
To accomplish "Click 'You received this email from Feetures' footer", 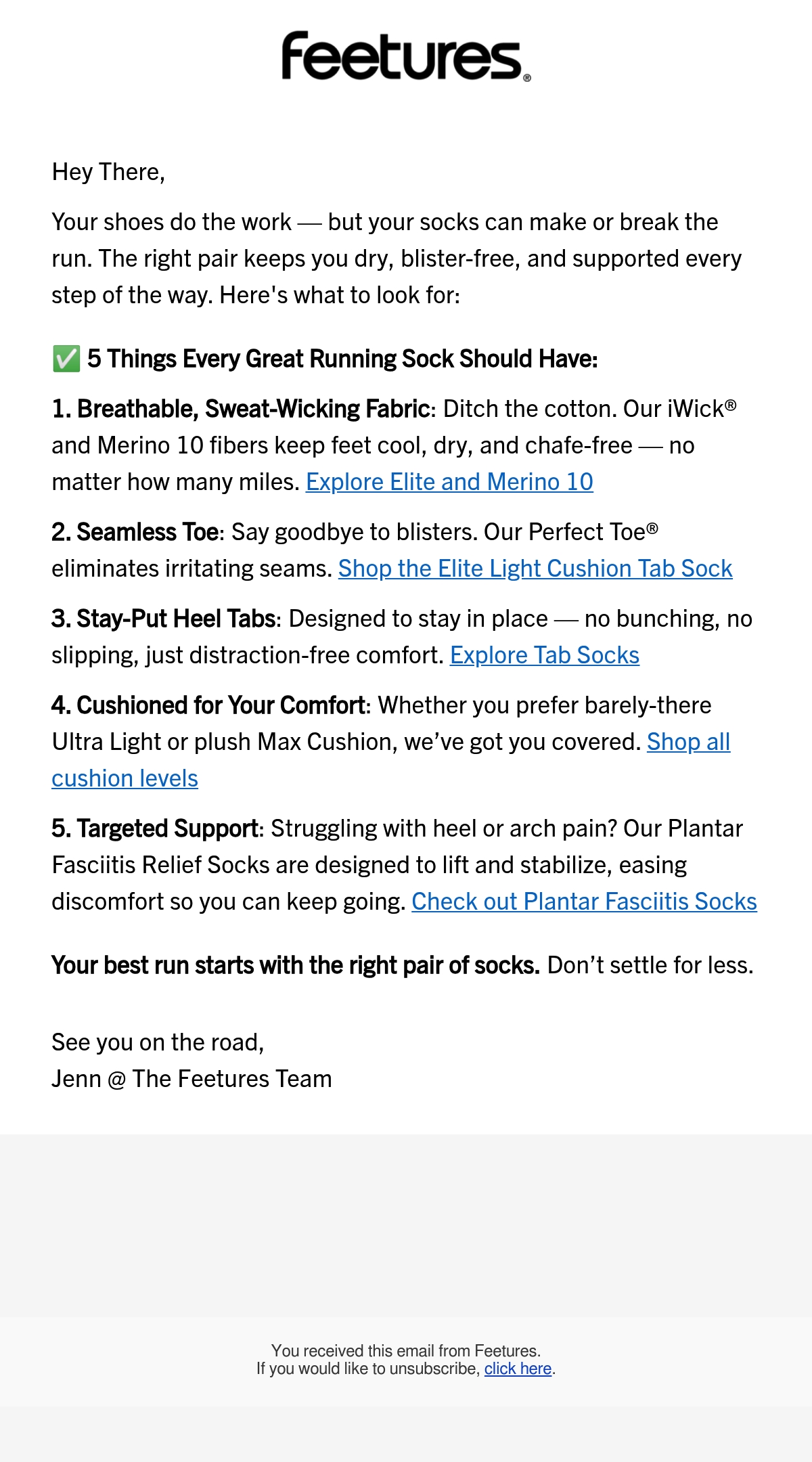I will tap(406, 1351).
